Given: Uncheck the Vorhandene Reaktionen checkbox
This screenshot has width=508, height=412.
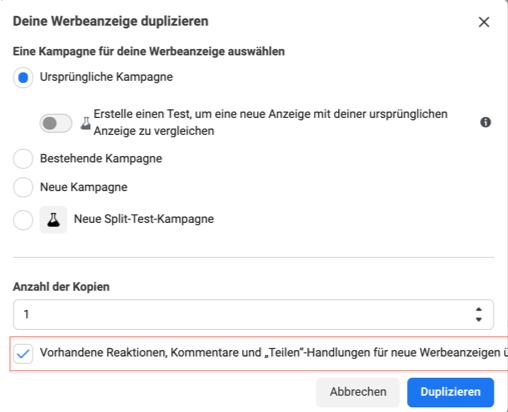Looking at the screenshot, I should click(x=23, y=353).
